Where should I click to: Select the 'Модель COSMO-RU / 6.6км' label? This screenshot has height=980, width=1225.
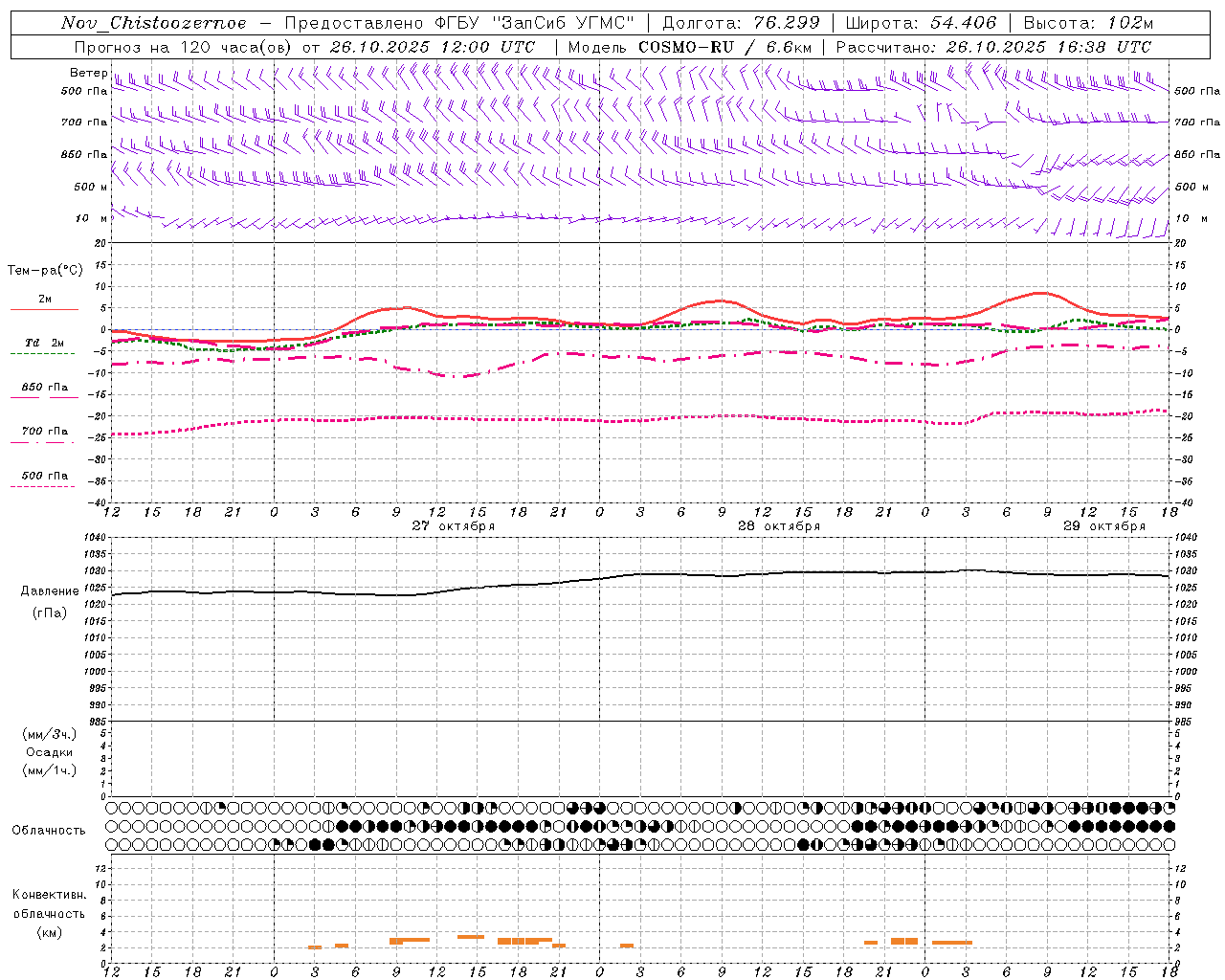690,47
